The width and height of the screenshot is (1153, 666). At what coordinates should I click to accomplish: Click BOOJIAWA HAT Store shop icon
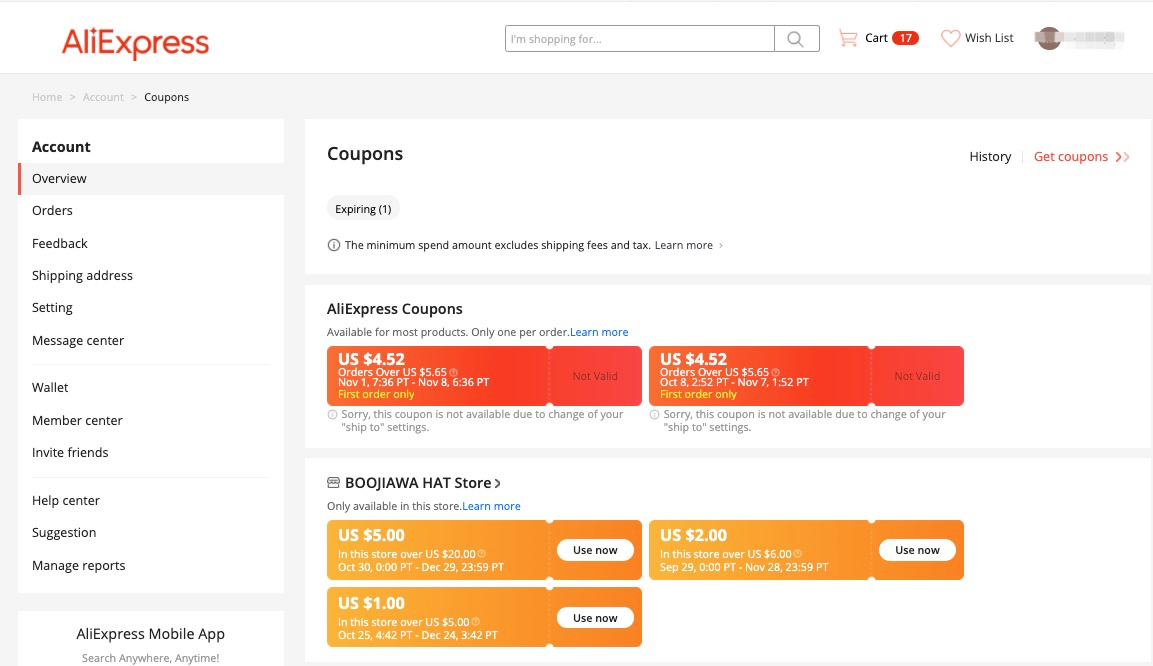click(x=334, y=483)
